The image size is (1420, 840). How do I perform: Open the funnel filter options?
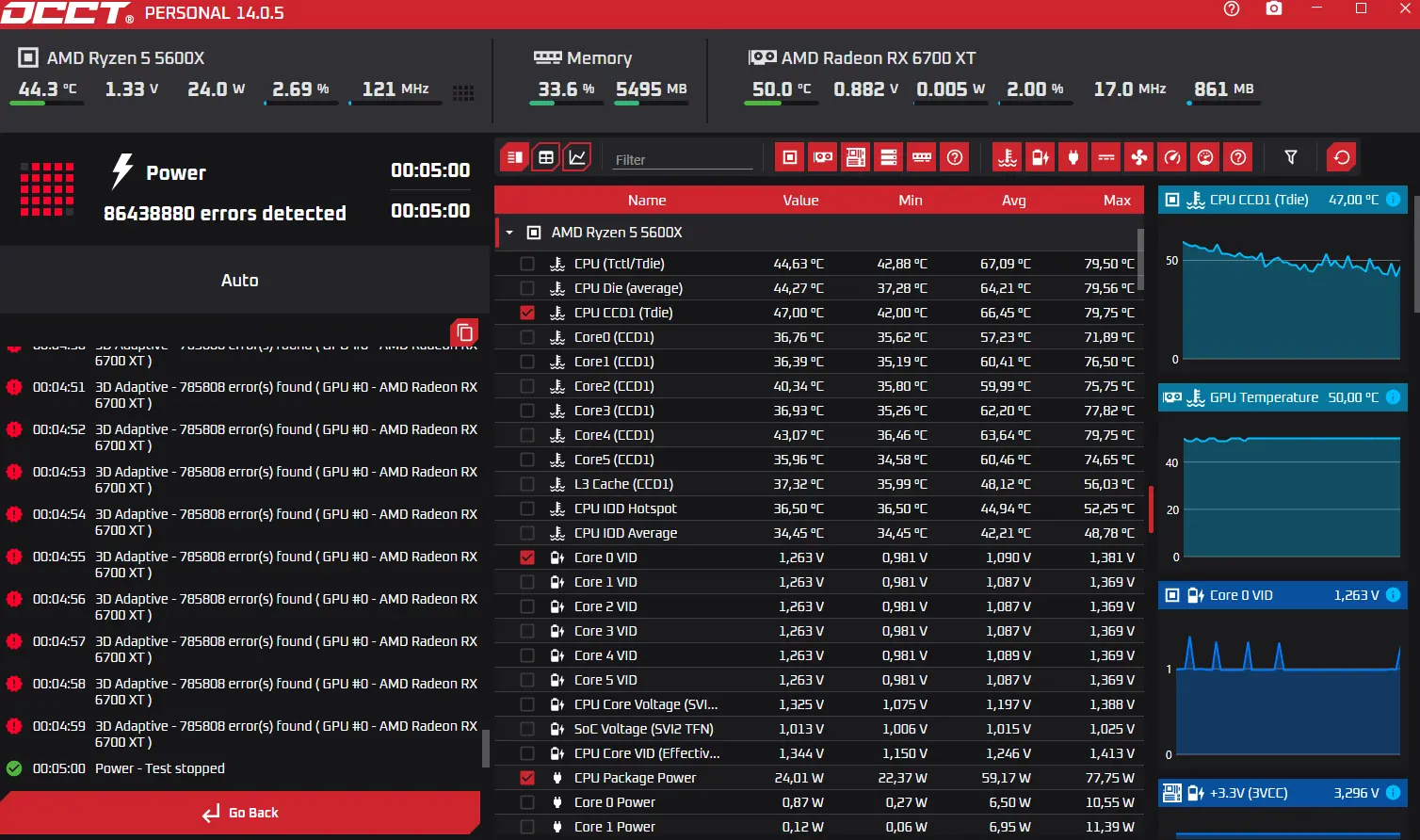coord(1291,157)
